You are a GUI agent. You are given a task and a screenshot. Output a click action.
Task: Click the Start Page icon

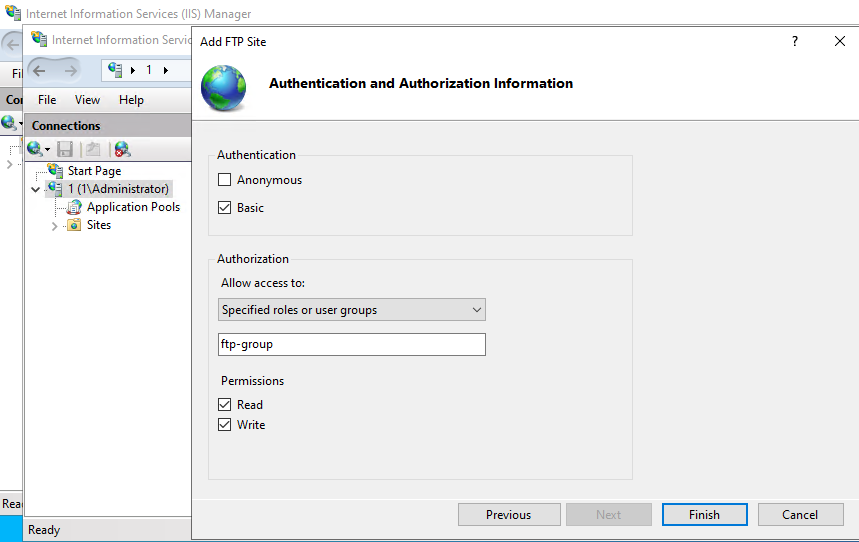pyautogui.click(x=55, y=170)
